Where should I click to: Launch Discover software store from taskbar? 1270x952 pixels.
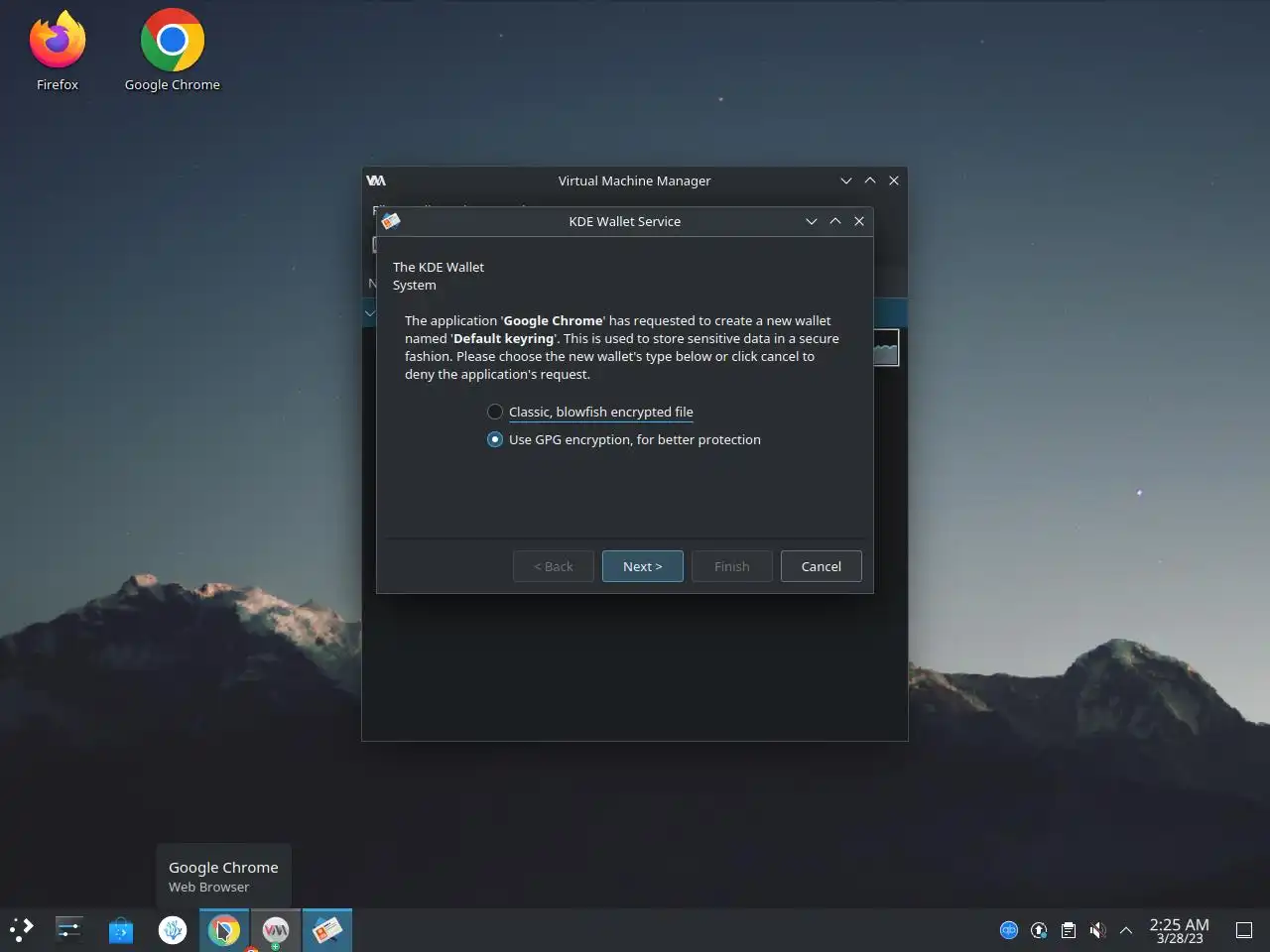[x=121, y=930]
